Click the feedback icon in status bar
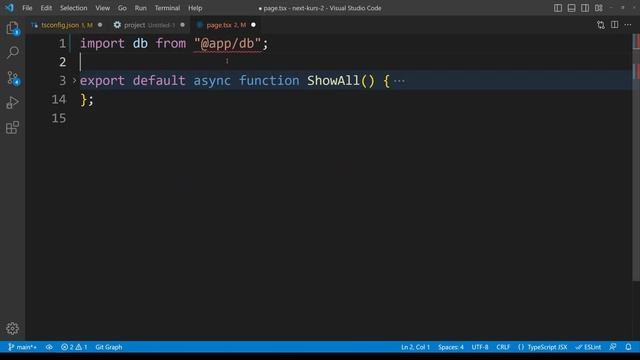Screen dimensions: 640x360 point(613,347)
